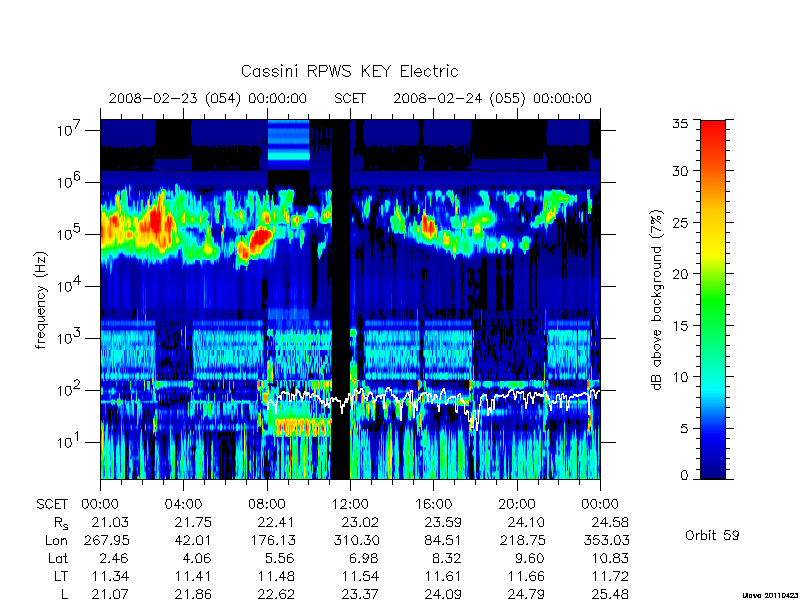Click the Rs value "24.10"
The height and width of the screenshot is (600, 800).
coord(526,522)
